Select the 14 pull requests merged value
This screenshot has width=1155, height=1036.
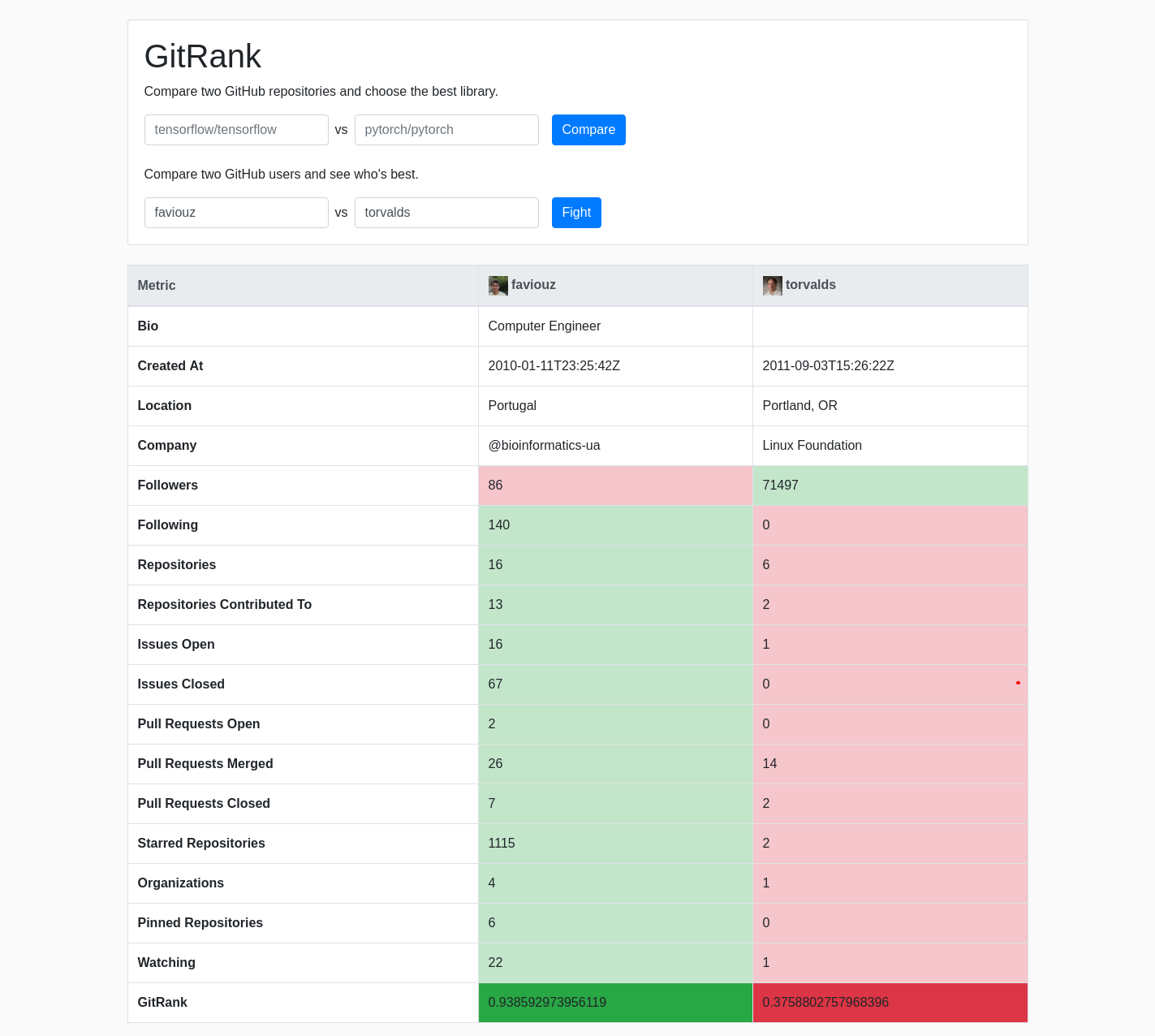pos(769,764)
